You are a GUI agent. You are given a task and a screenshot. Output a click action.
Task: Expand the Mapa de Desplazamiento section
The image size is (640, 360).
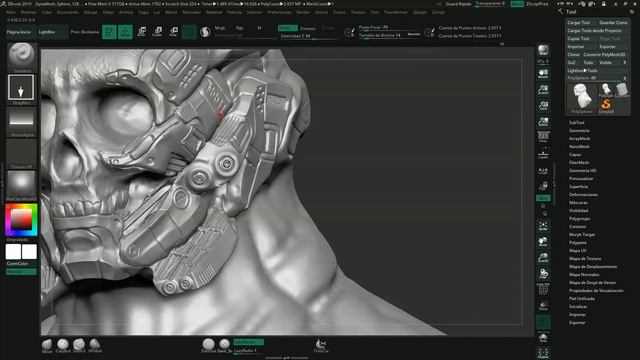click(x=593, y=267)
